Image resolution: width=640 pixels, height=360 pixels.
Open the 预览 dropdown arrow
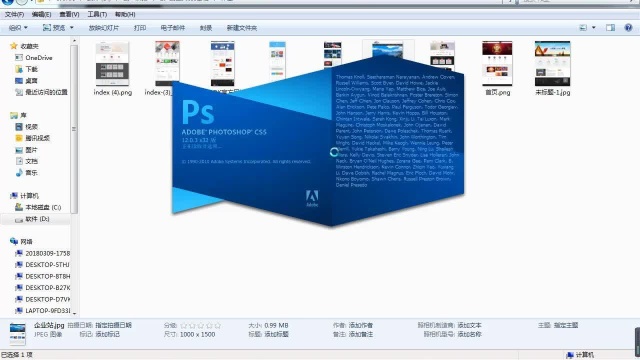pyautogui.click(x=72, y=28)
